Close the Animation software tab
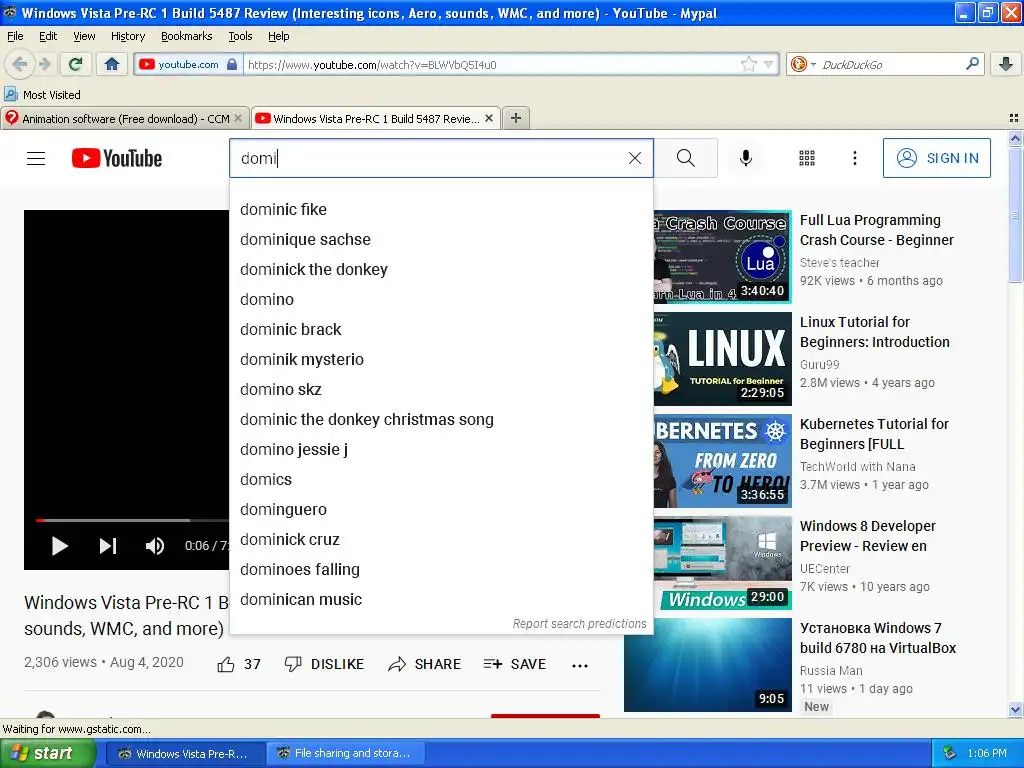 [x=238, y=118]
